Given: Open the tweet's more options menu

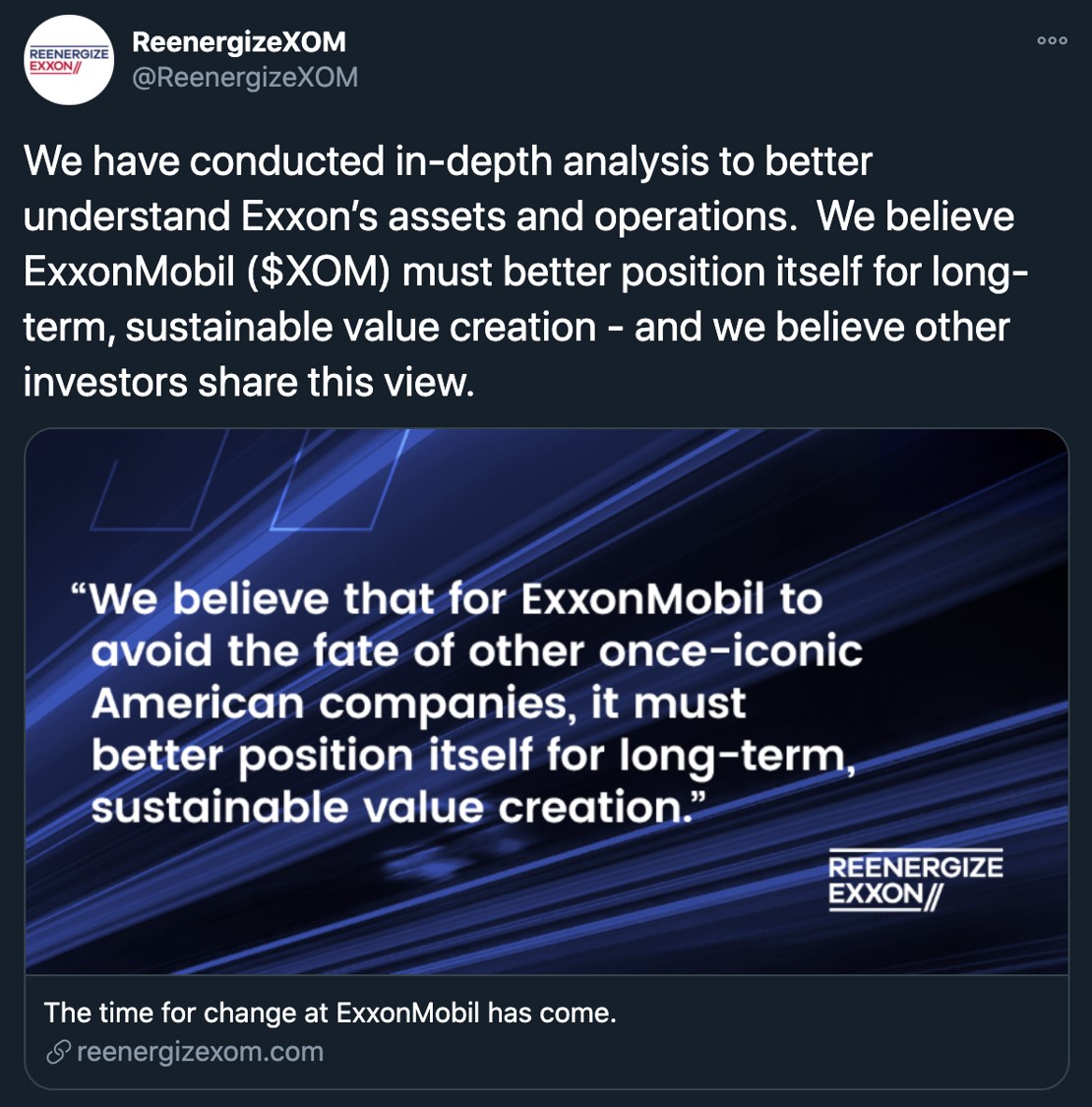Looking at the screenshot, I should (1052, 40).
